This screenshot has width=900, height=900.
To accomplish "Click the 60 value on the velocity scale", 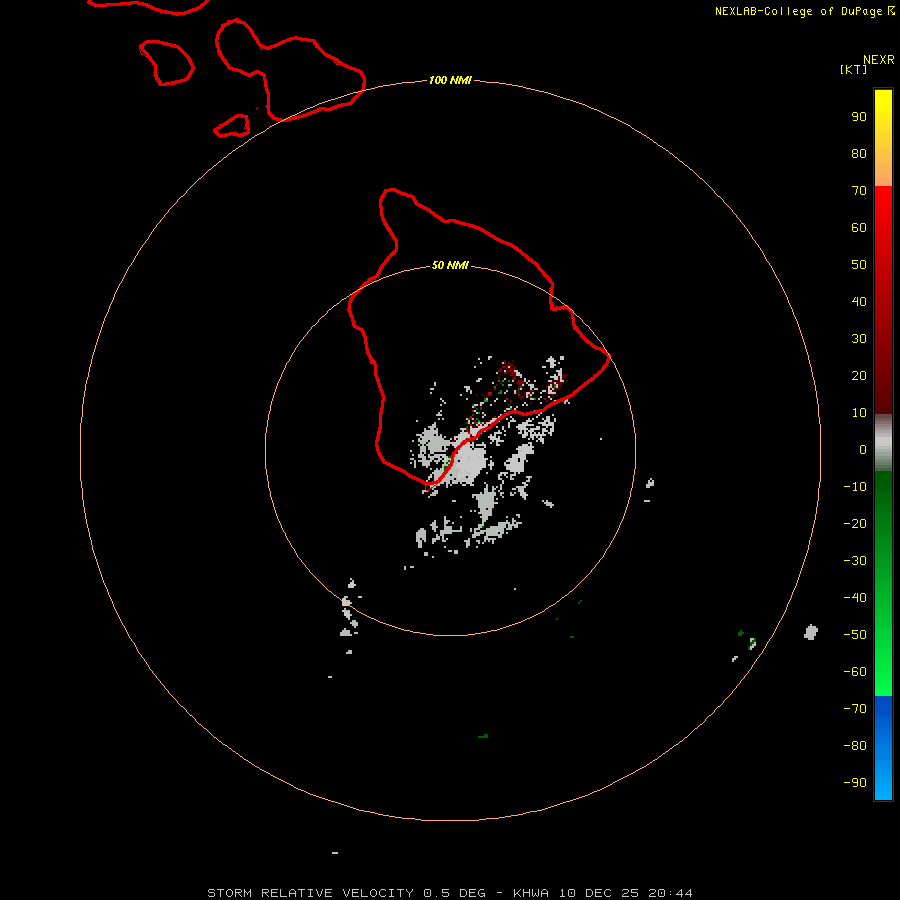I will coord(859,227).
